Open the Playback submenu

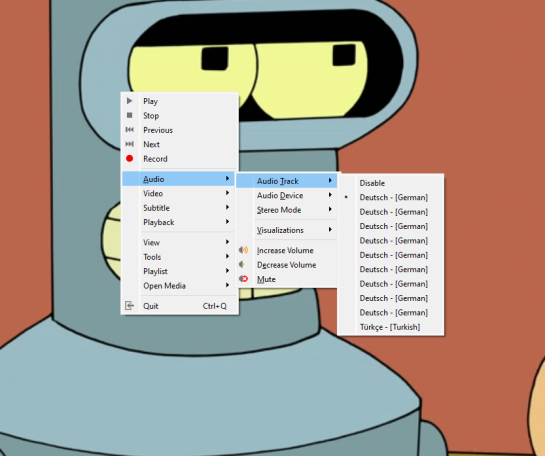coord(179,222)
